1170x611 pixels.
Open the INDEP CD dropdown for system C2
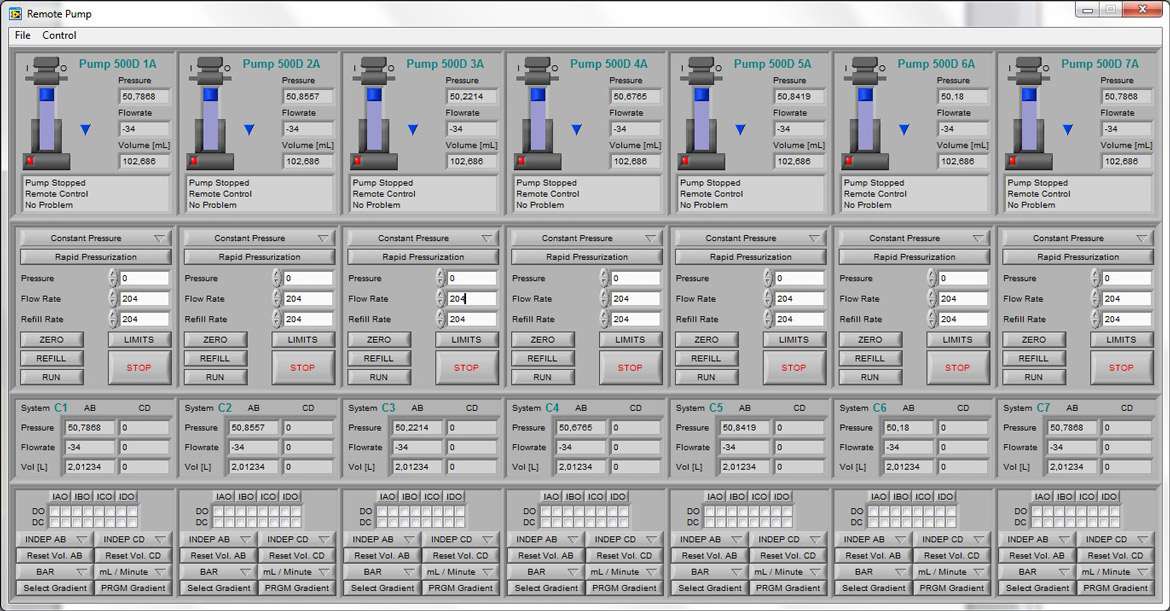point(297,539)
